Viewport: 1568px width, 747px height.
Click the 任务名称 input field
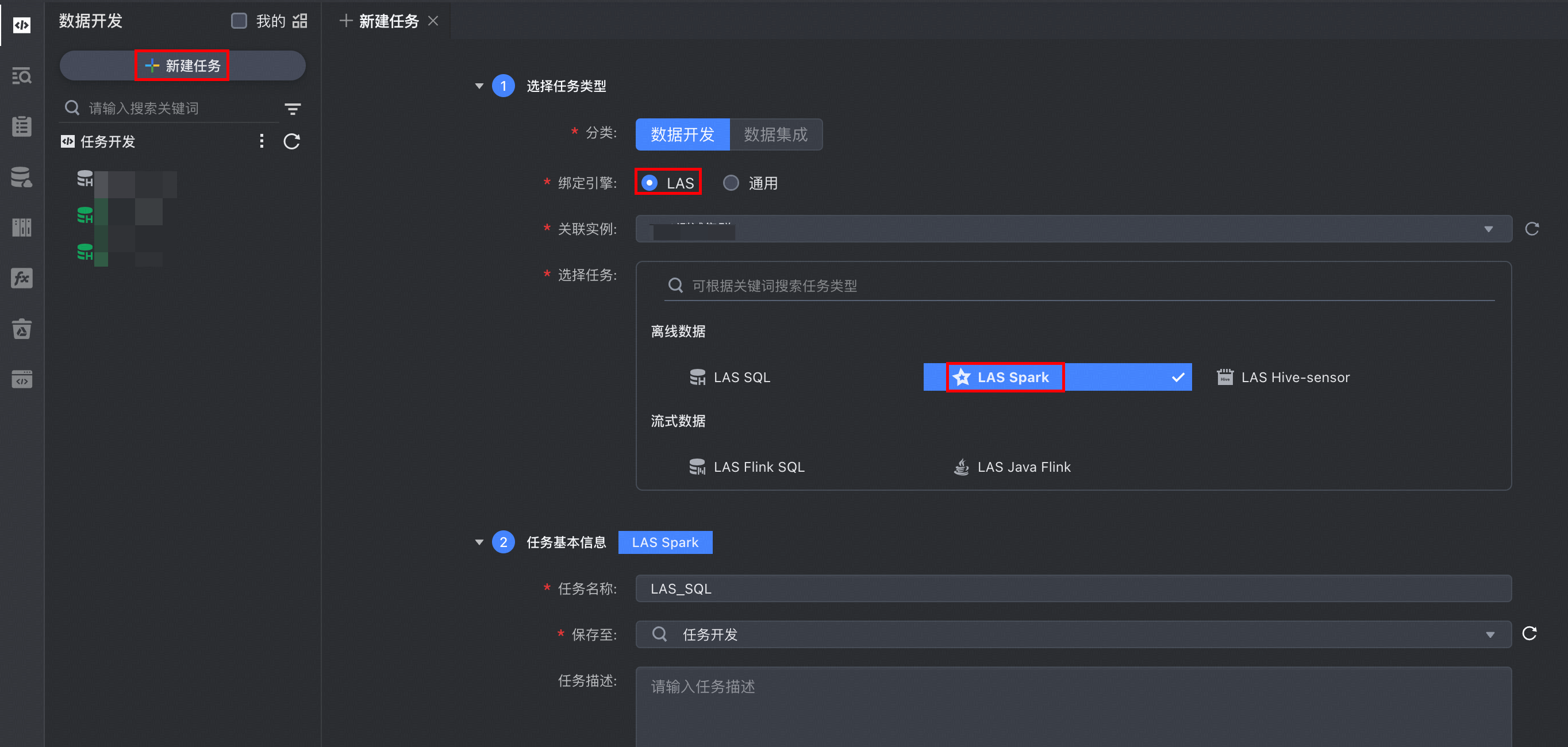(x=1073, y=588)
